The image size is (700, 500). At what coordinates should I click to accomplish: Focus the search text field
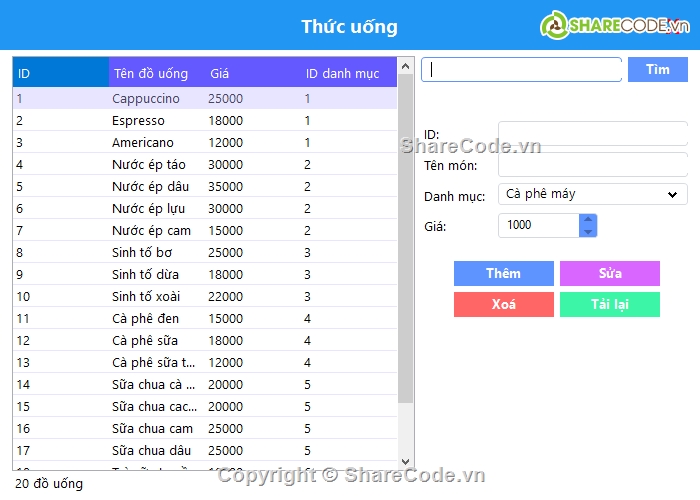[x=522, y=70]
